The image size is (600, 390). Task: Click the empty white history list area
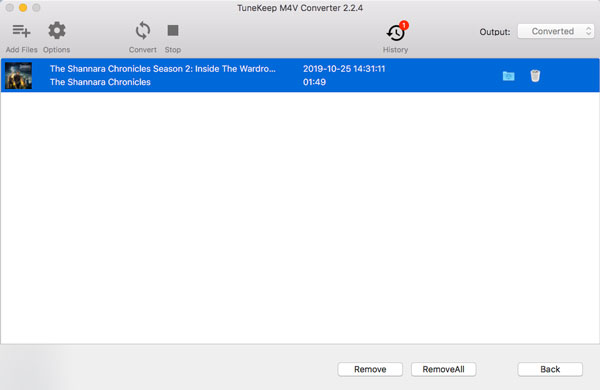[x=300, y=217]
